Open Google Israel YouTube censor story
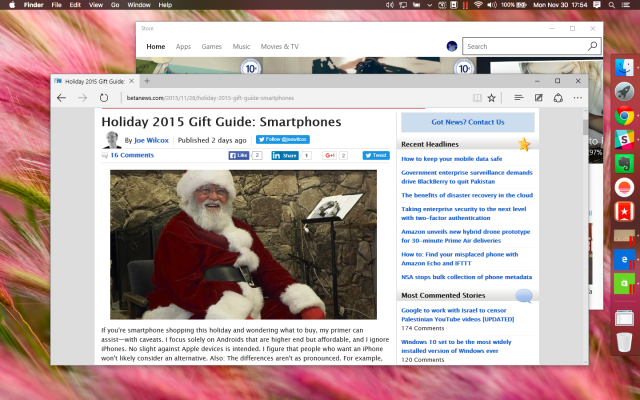 tap(458, 315)
